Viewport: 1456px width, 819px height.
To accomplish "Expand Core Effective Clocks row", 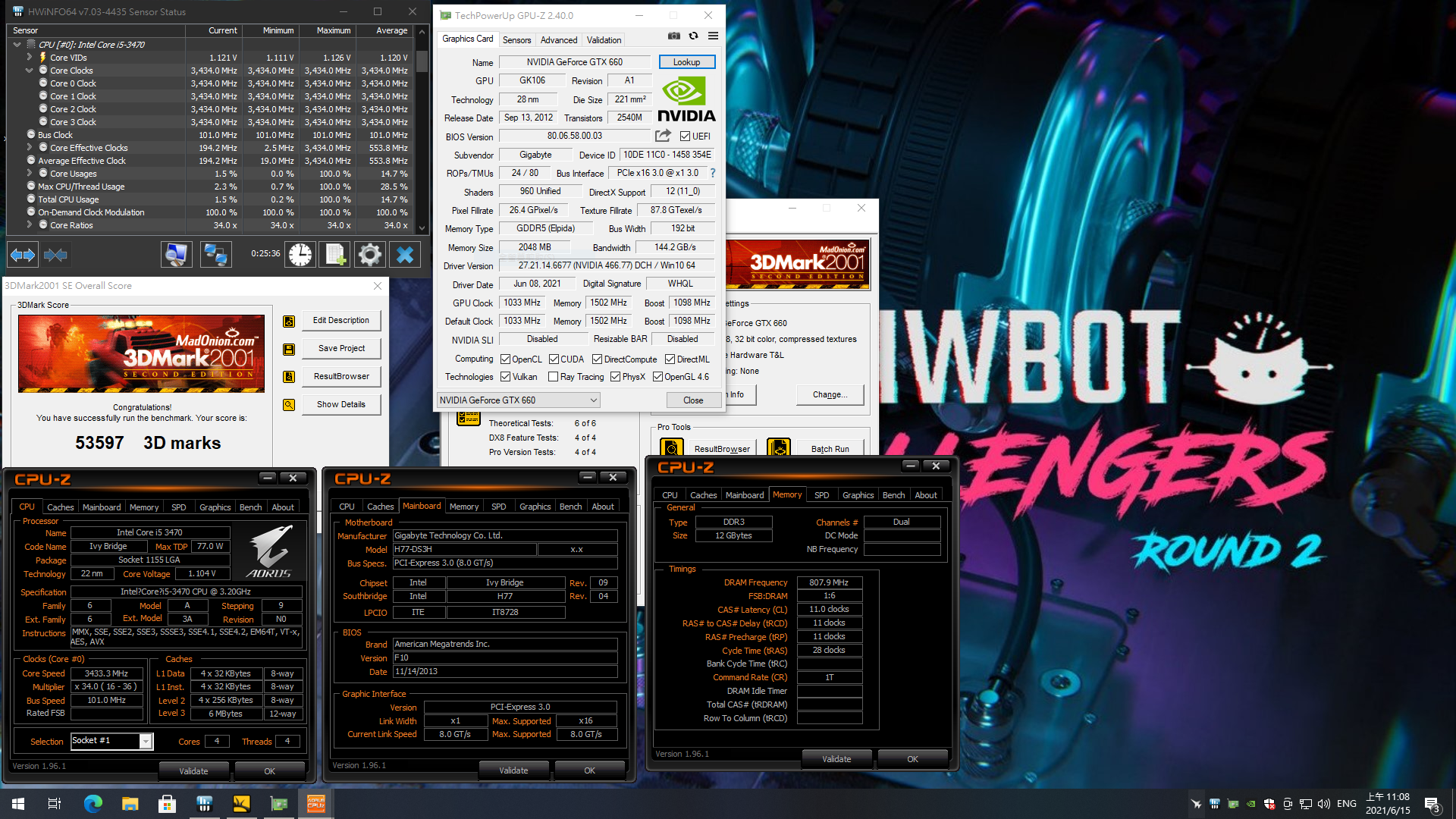I will [x=30, y=148].
